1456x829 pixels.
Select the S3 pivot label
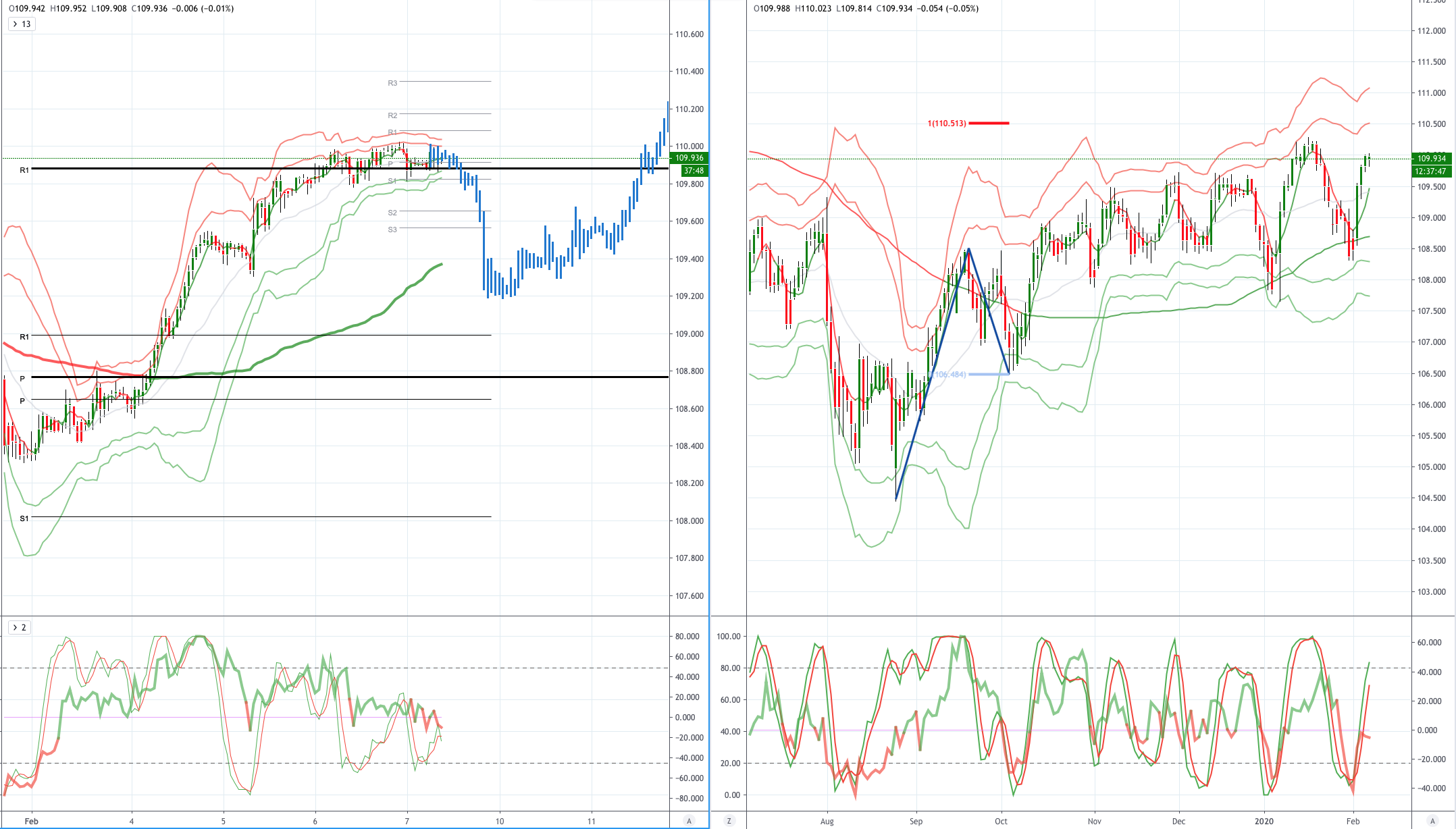coord(392,230)
